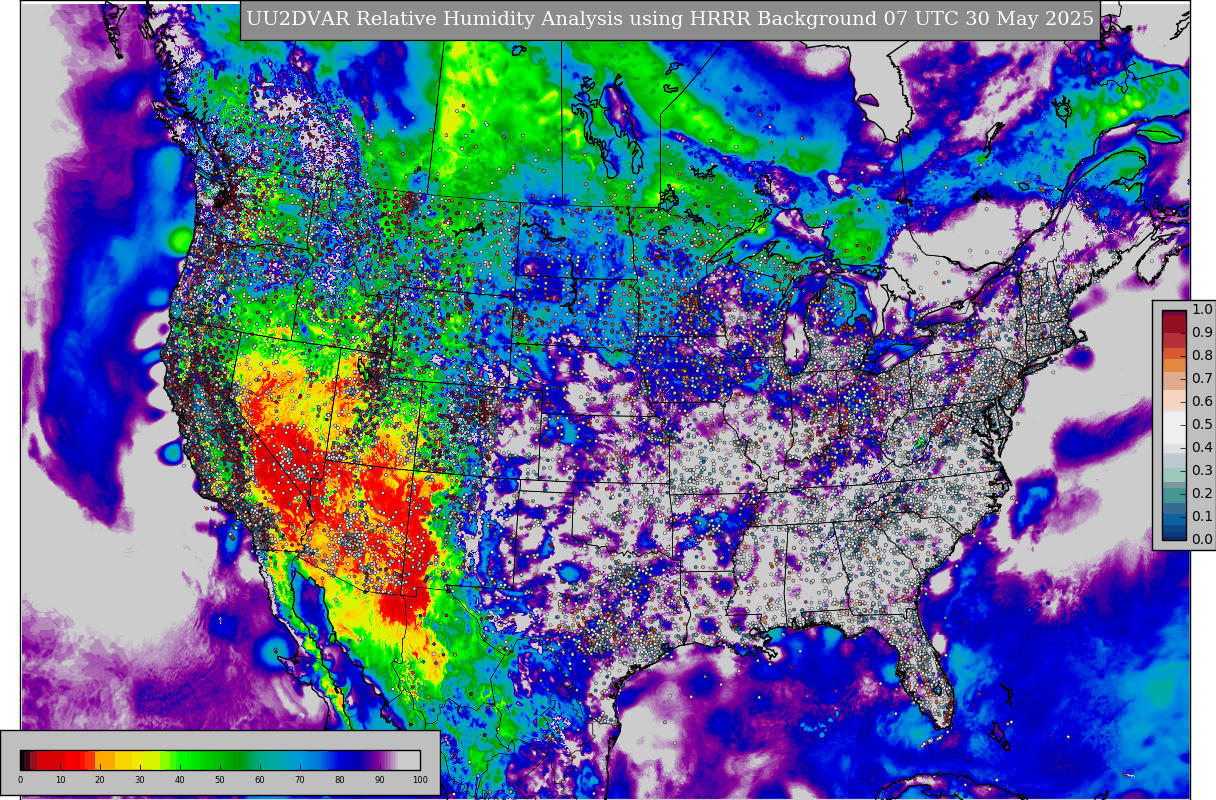This screenshot has width=1216, height=800.
Task: Click the '1.0' label on right colorbar
Action: (x=1201, y=309)
